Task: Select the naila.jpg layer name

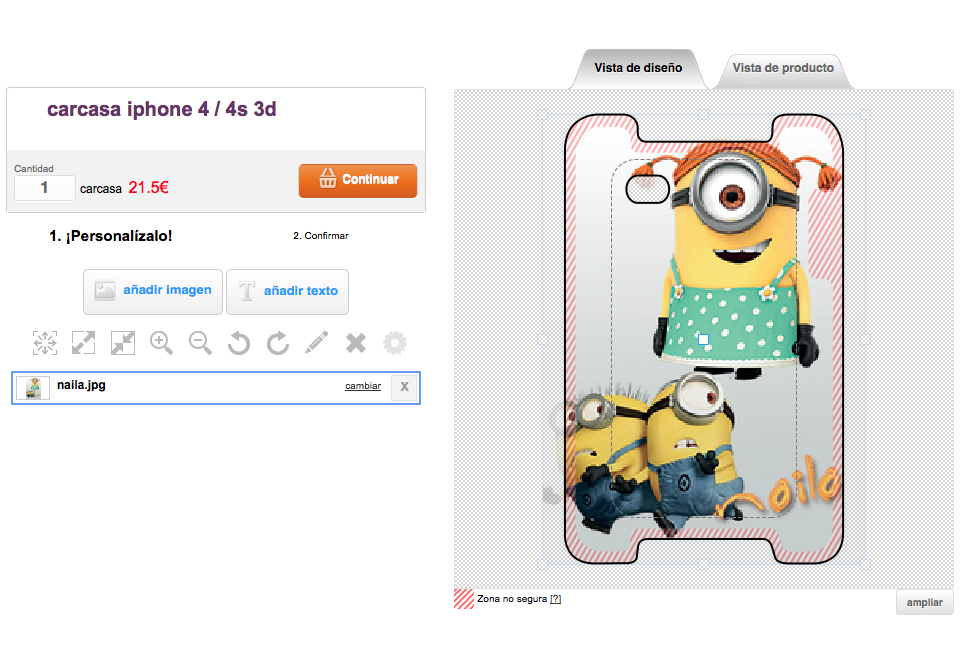Action: (x=81, y=385)
